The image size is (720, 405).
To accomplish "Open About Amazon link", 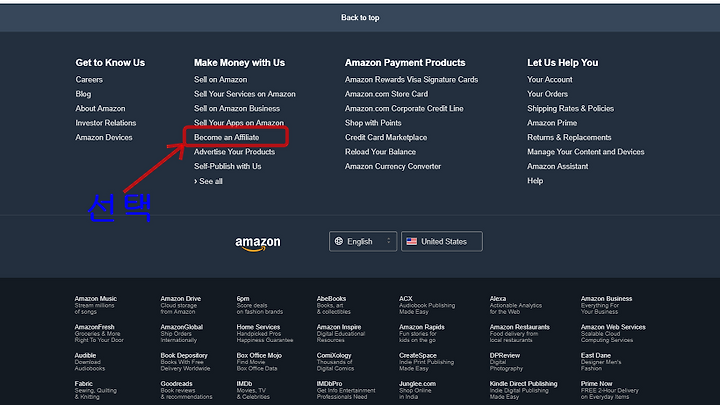I will [100, 108].
